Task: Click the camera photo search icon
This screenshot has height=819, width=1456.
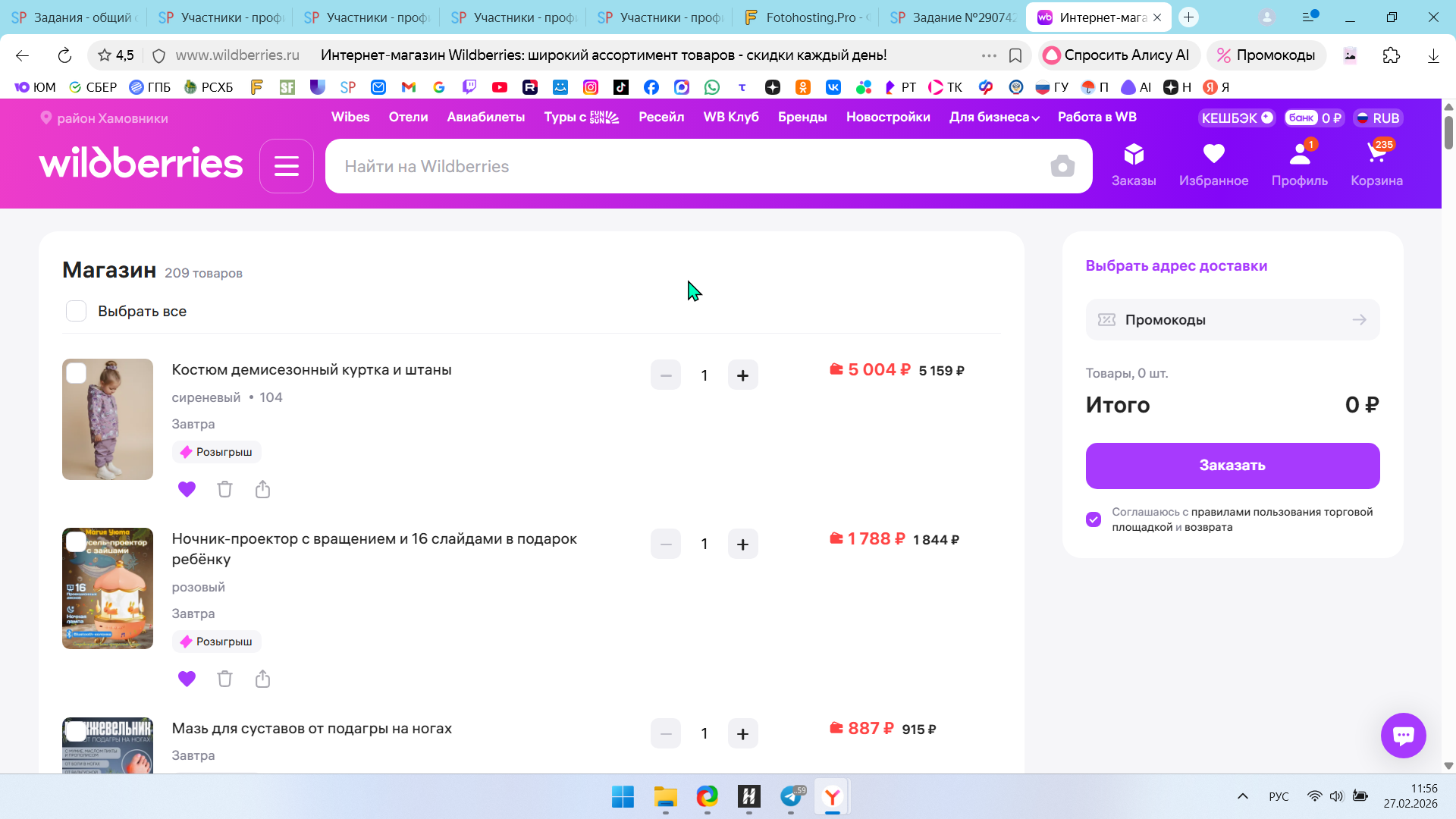Action: (1062, 166)
